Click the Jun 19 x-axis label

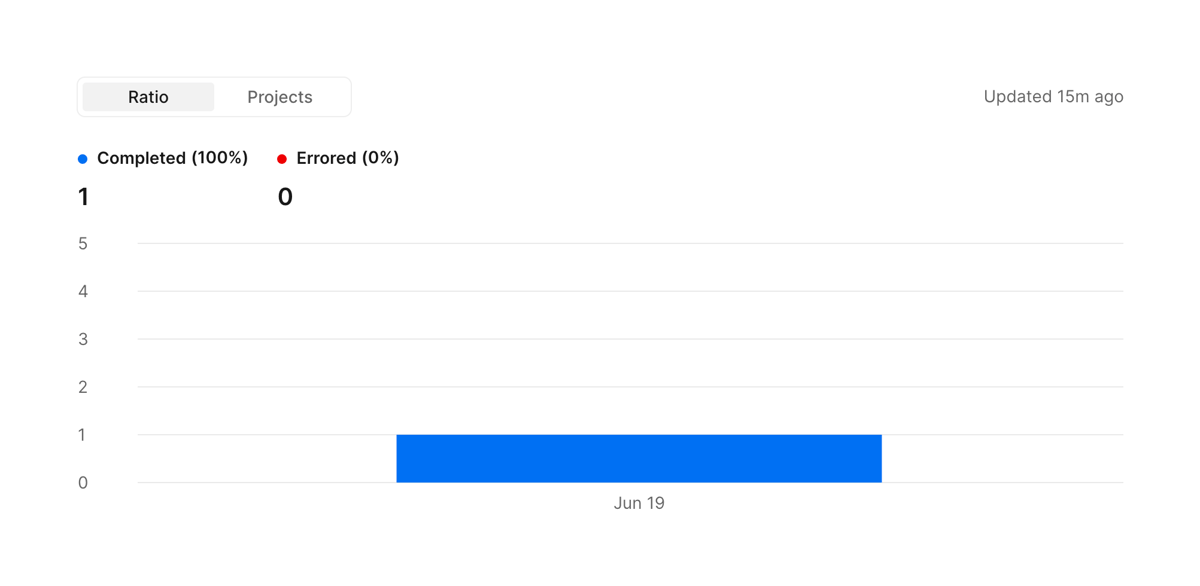coord(639,503)
